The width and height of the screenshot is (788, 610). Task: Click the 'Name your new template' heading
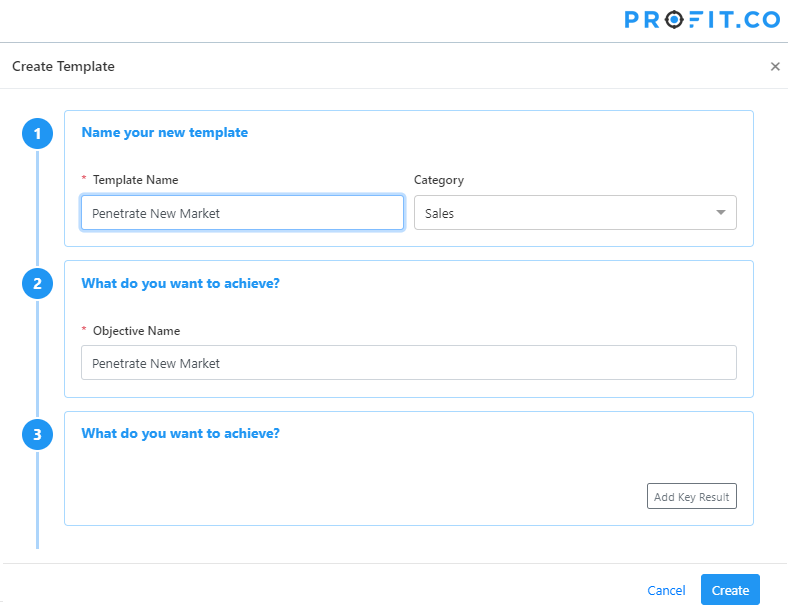coord(165,132)
